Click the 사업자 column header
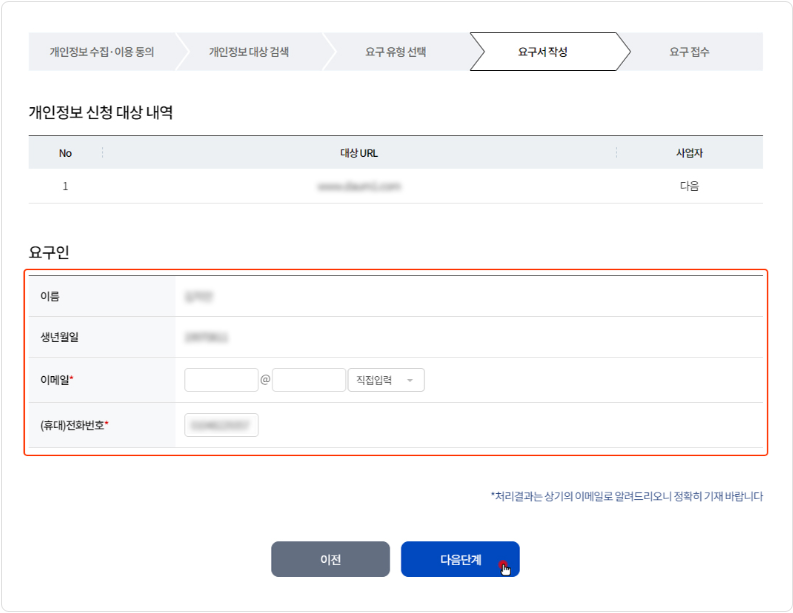 (x=689, y=153)
